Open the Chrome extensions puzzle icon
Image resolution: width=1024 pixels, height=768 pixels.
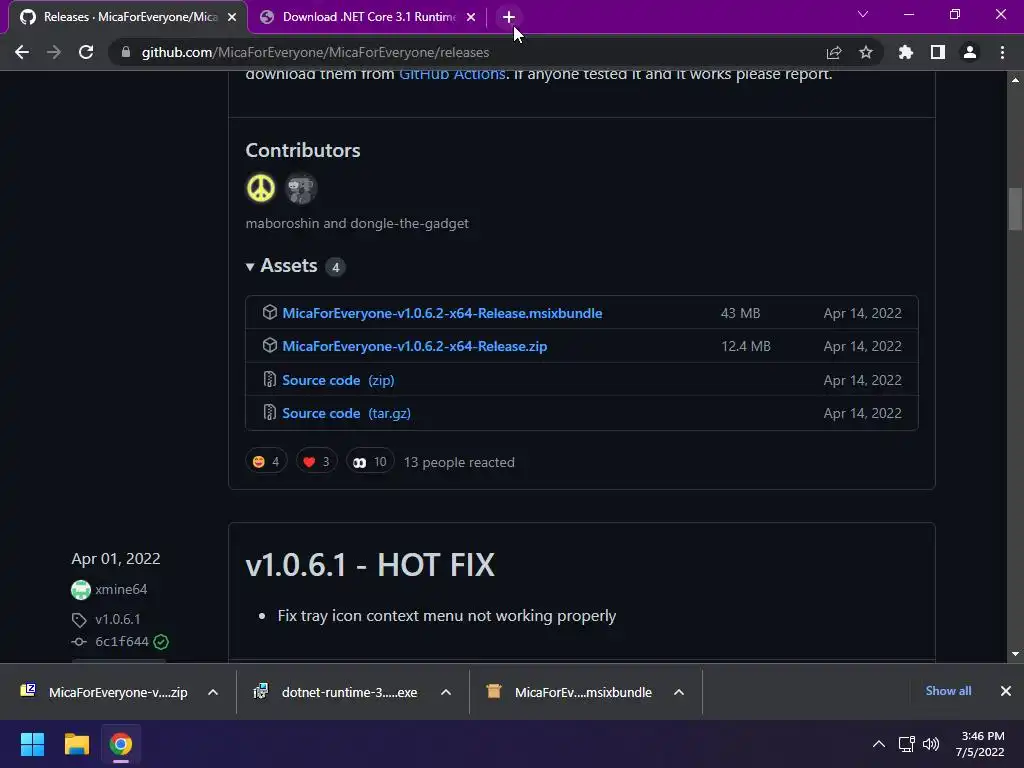tap(906, 52)
